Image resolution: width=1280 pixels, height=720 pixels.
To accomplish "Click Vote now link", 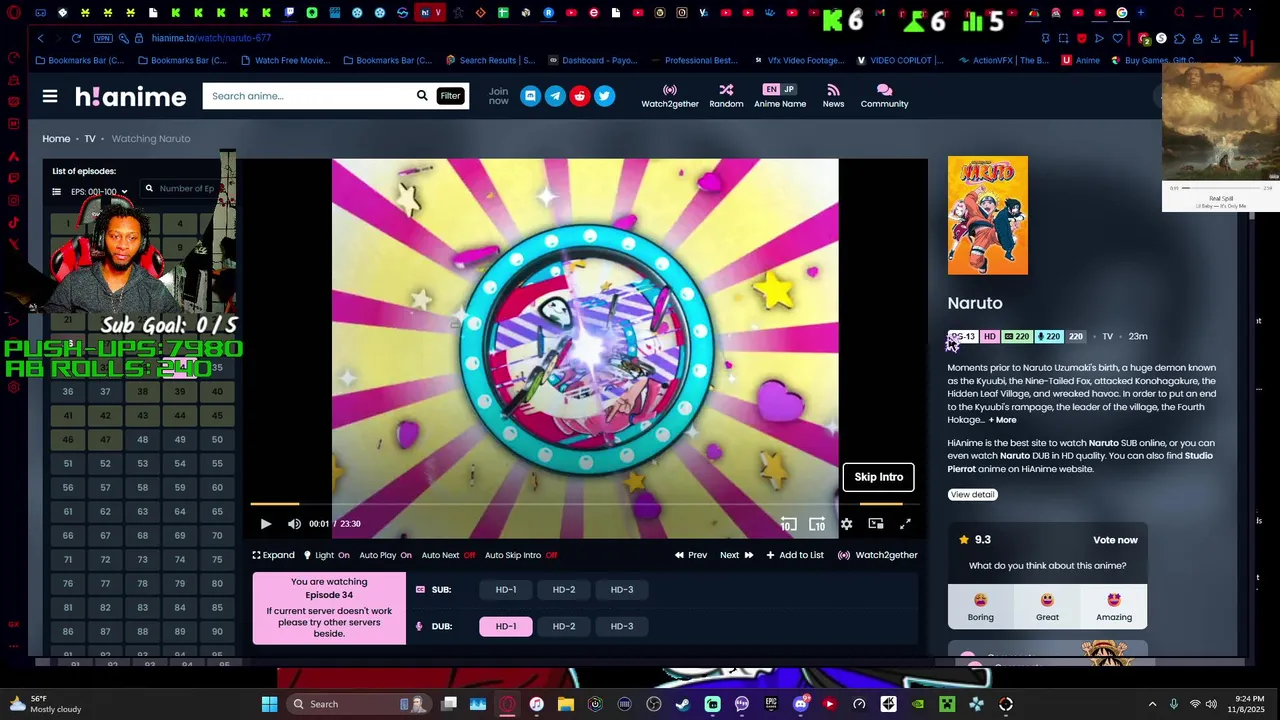I will point(1115,540).
